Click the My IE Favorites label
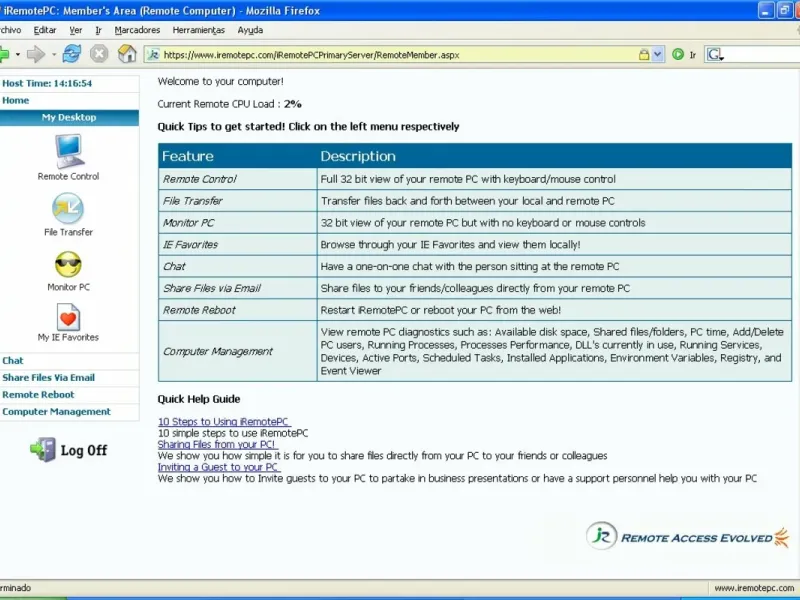This screenshot has width=800, height=600. (68, 337)
